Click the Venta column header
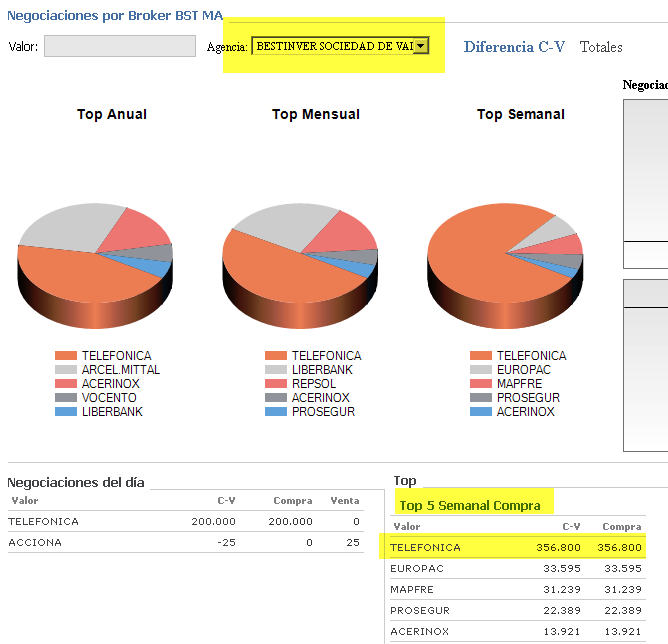This screenshot has width=668, height=644. click(x=345, y=500)
